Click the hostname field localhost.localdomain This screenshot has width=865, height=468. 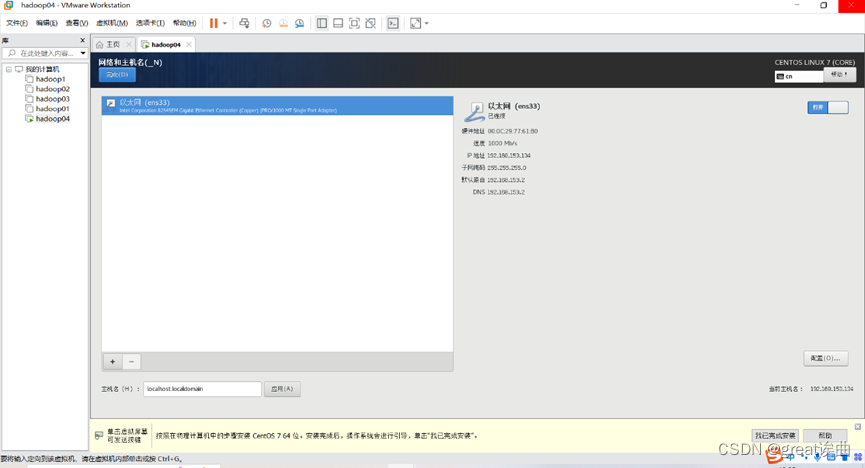pos(202,389)
